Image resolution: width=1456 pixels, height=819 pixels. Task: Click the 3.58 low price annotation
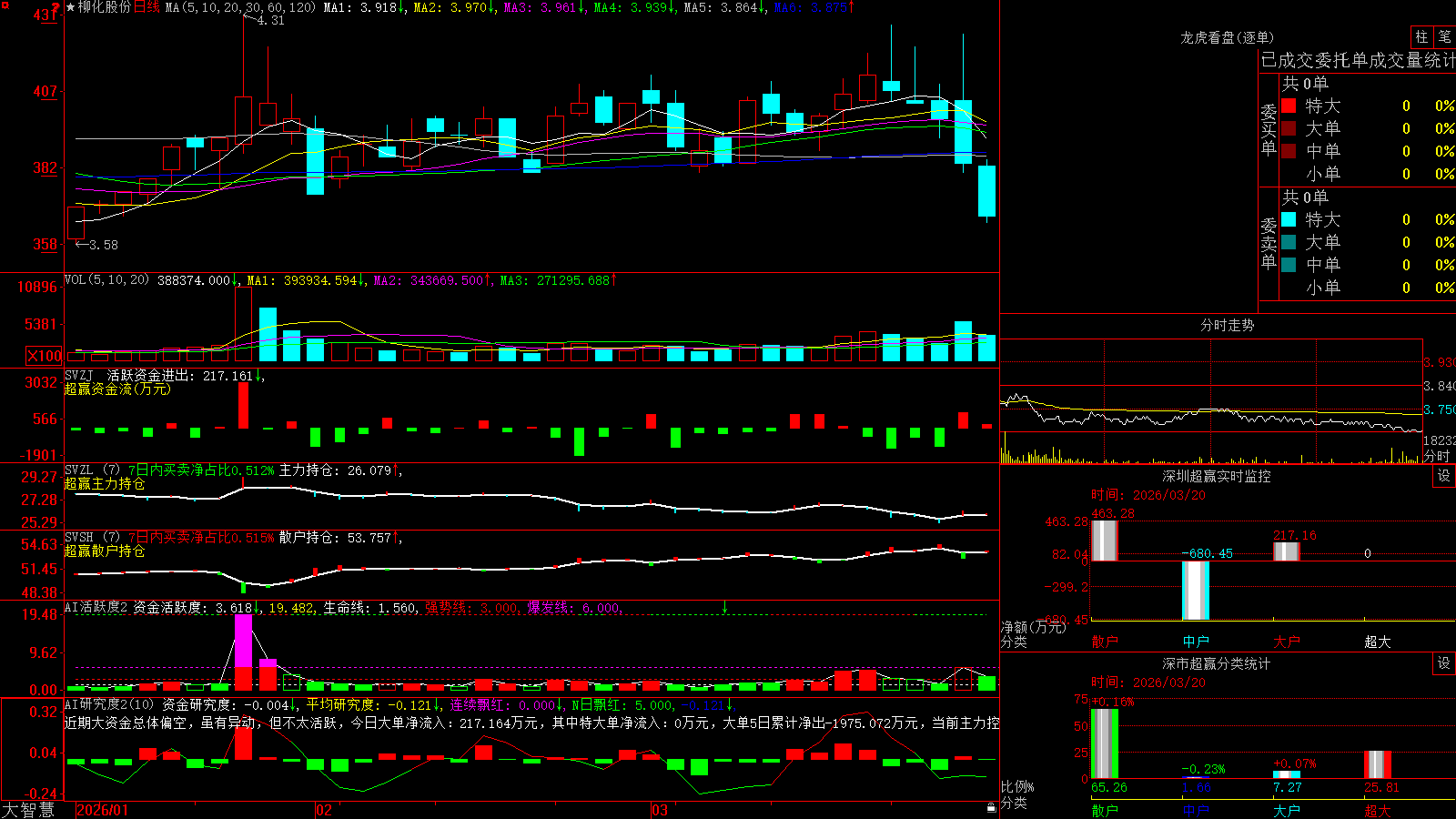[104, 245]
